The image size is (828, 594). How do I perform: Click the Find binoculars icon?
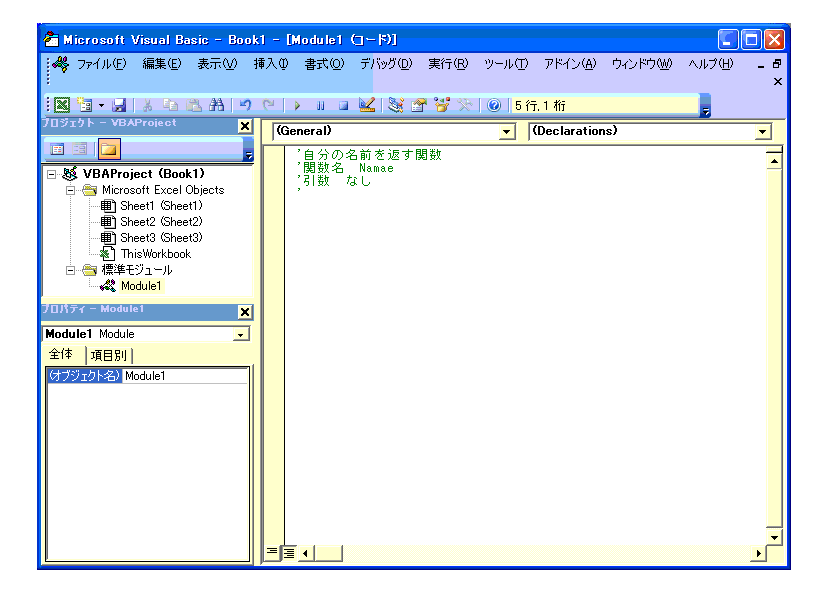[217, 105]
